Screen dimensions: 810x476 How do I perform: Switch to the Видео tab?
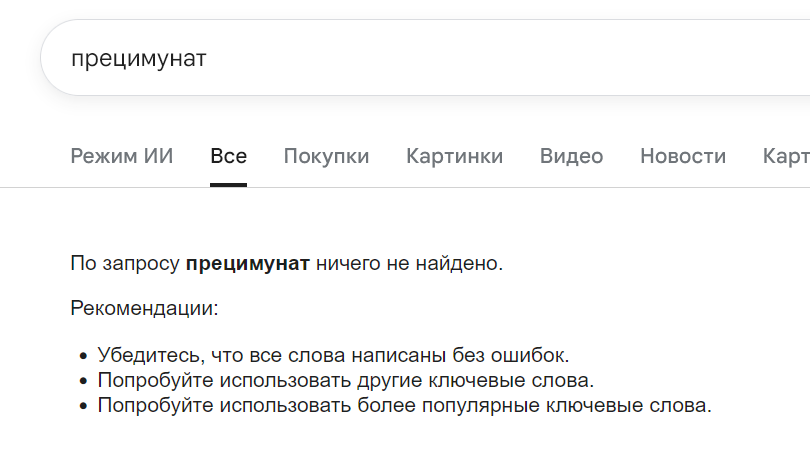click(571, 156)
